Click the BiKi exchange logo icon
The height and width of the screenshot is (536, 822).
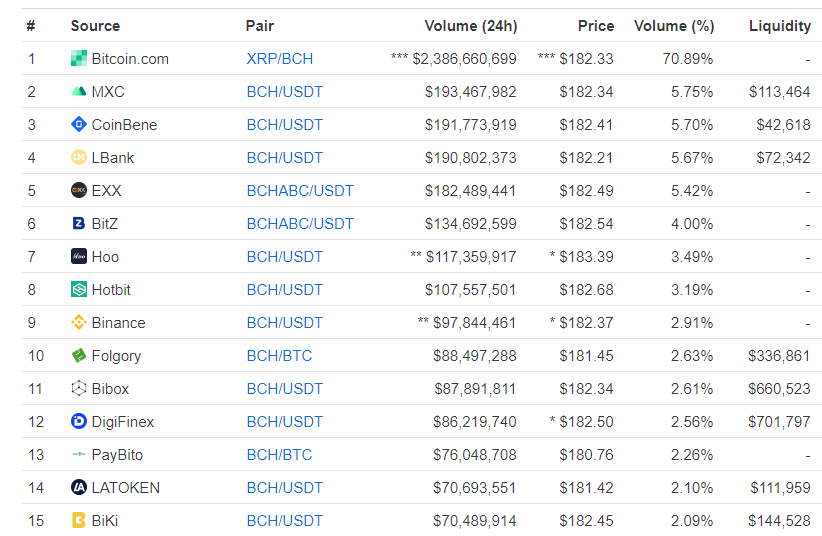pyautogui.click(x=79, y=521)
